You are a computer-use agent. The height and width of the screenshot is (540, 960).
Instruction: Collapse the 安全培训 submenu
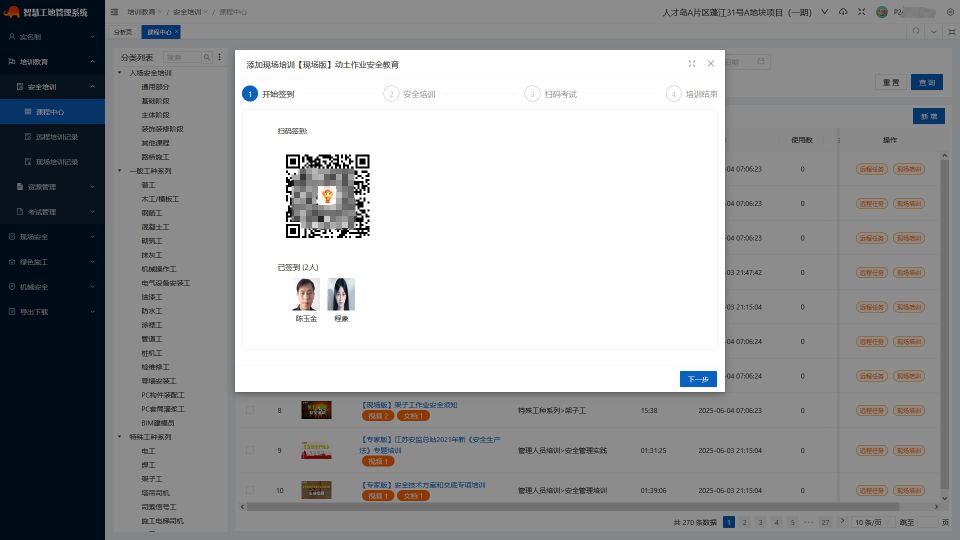[x=92, y=86]
